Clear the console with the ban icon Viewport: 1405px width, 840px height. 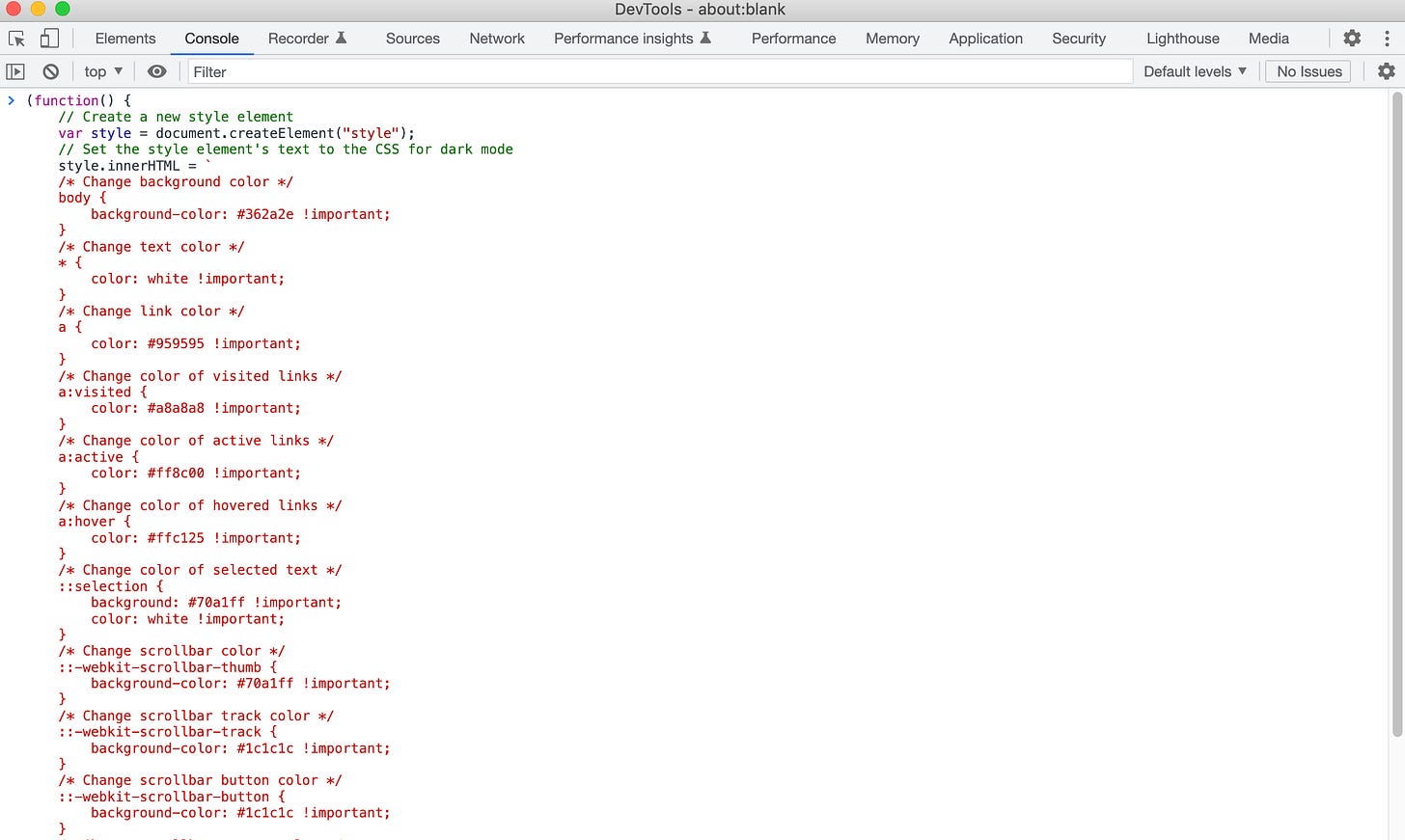tap(51, 71)
